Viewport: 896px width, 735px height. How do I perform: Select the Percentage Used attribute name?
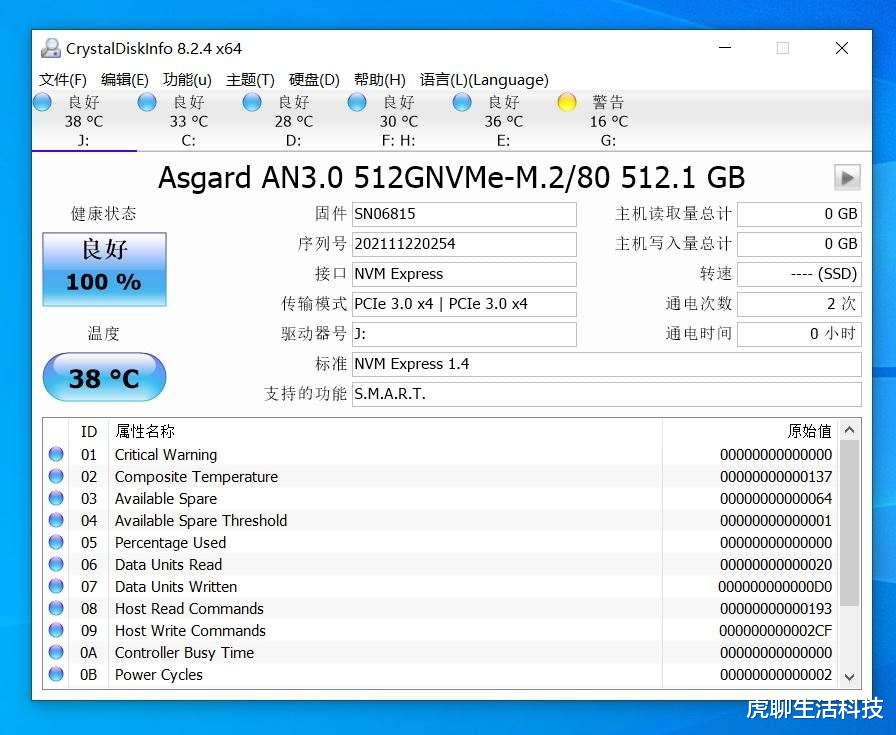(x=170, y=542)
